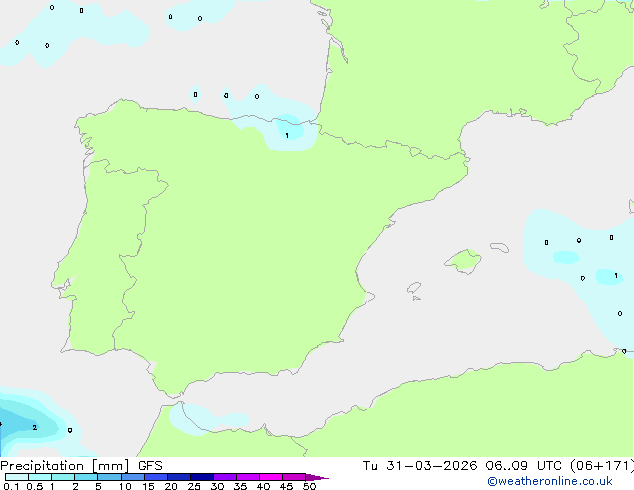This screenshot has height=490, width=634.
Task: Select the dark blue legend swatch between 25 and 30
Action: pyautogui.click(x=202, y=477)
